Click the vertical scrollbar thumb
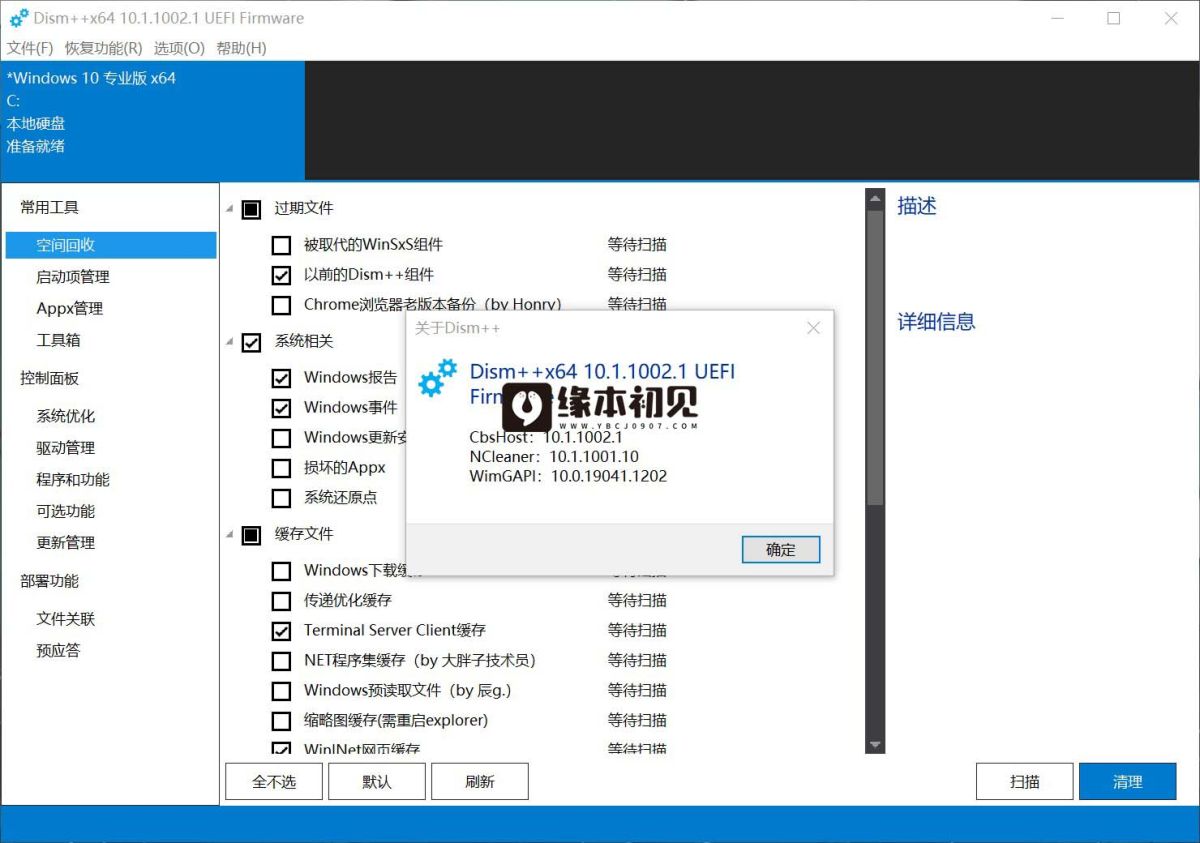The height and width of the screenshot is (843, 1200). (x=875, y=357)
